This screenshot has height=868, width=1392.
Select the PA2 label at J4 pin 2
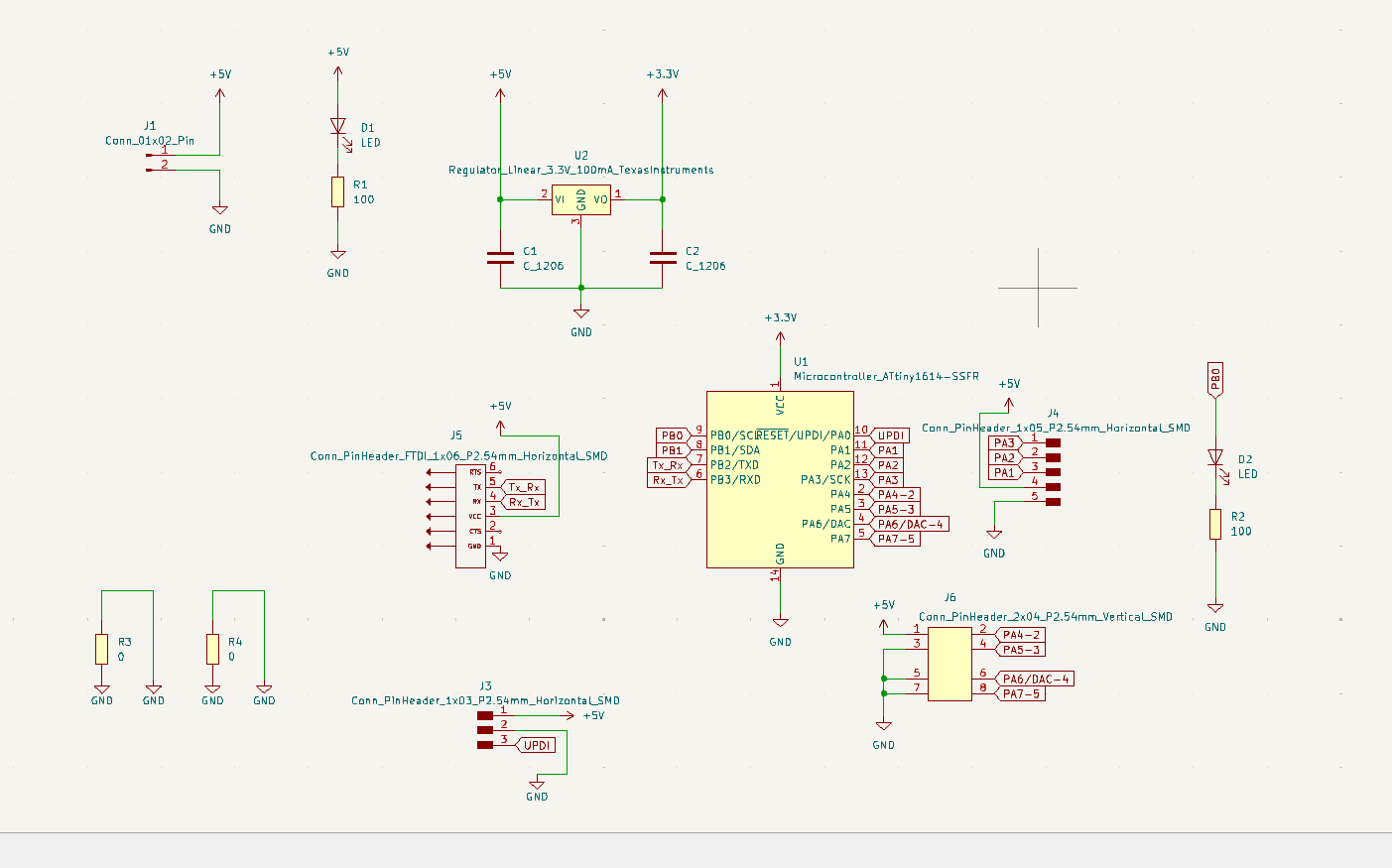click(x=1005, y=458)
